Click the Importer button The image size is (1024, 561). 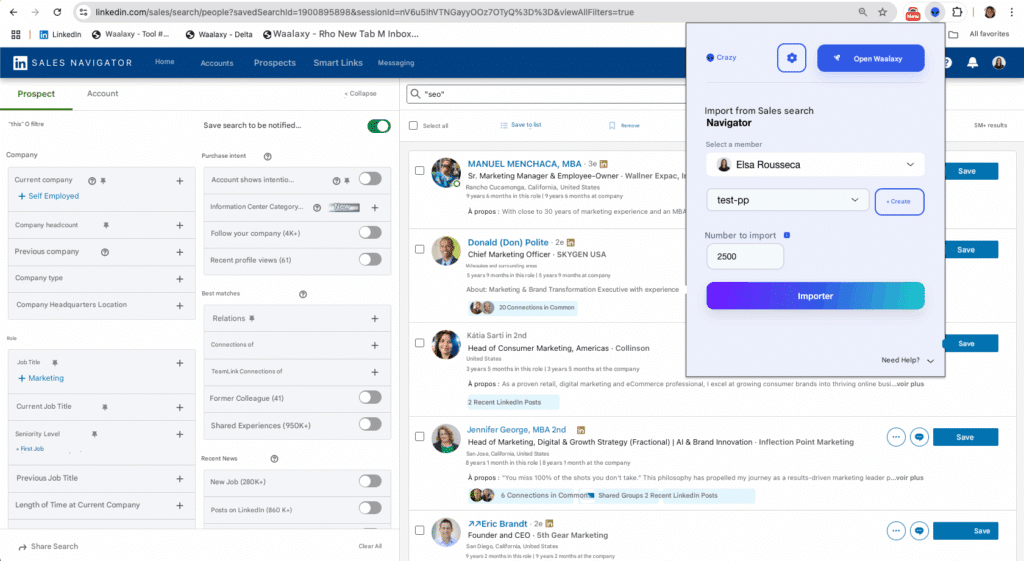(x=815, y=296)
